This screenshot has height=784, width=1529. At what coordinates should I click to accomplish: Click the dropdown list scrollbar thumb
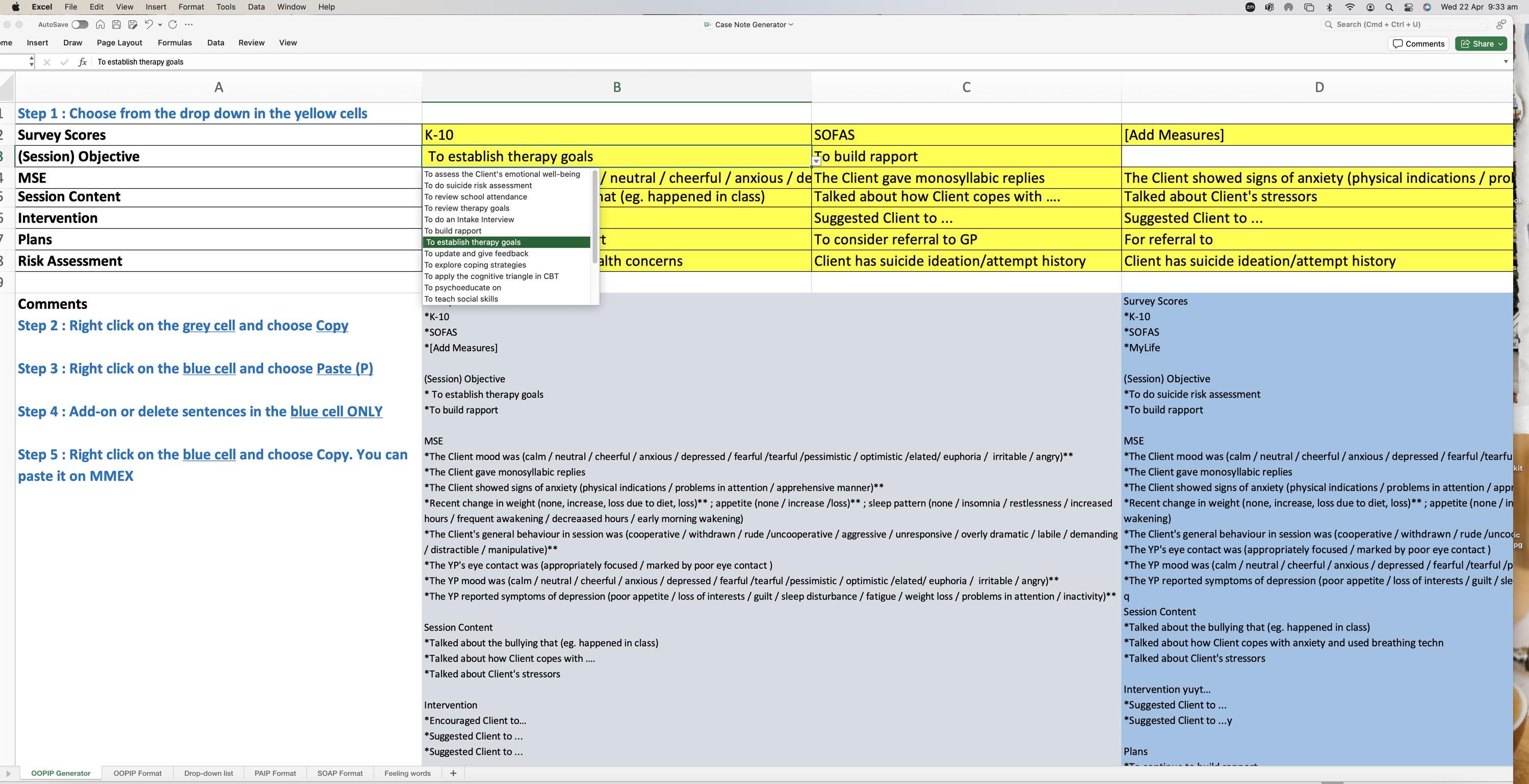[x=595, y=217]
